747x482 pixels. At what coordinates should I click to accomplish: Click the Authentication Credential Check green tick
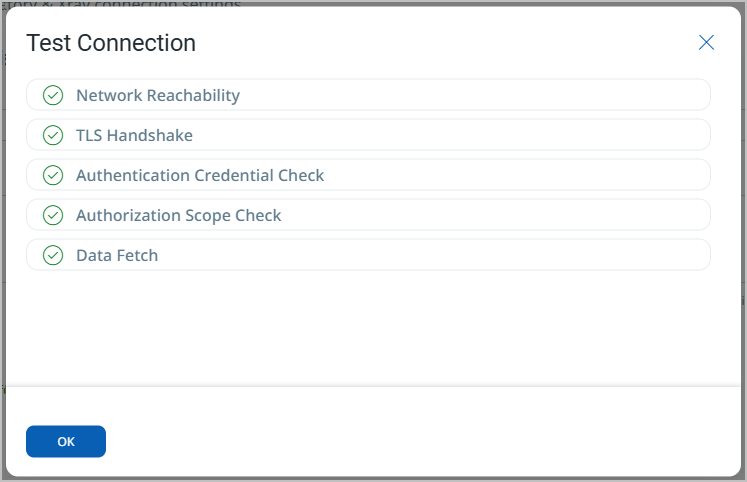point(53,175)
